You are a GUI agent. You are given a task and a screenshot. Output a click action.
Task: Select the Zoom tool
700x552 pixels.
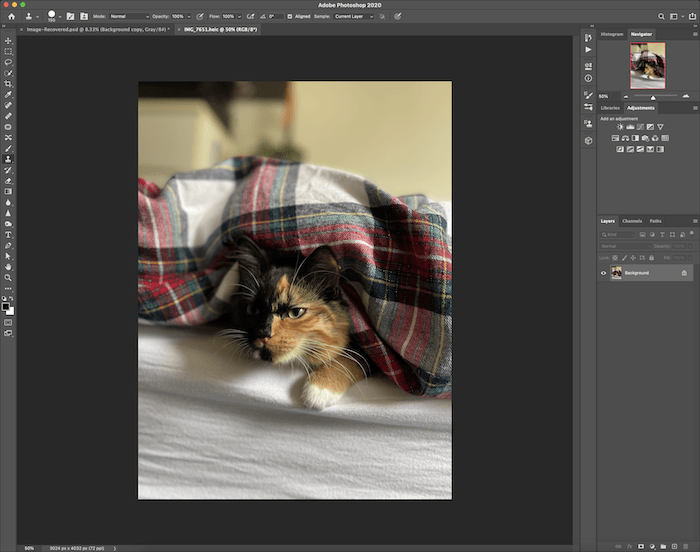coord(8,277)
